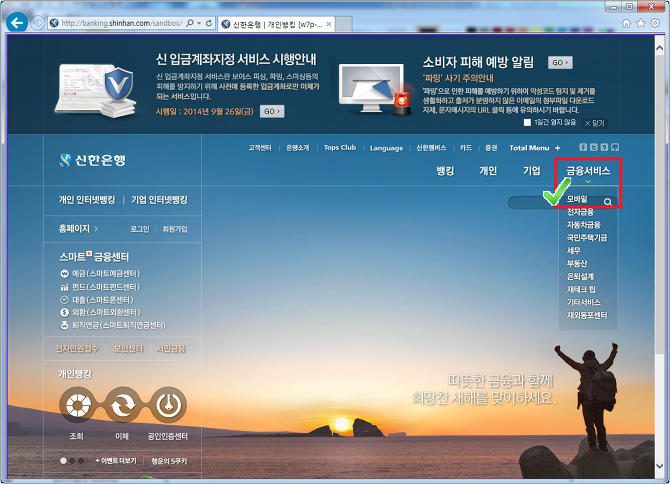Viewport: 670px width, 484px height.
Task: Select 자동차금융 in the submenu
Action: click(584, 225)
